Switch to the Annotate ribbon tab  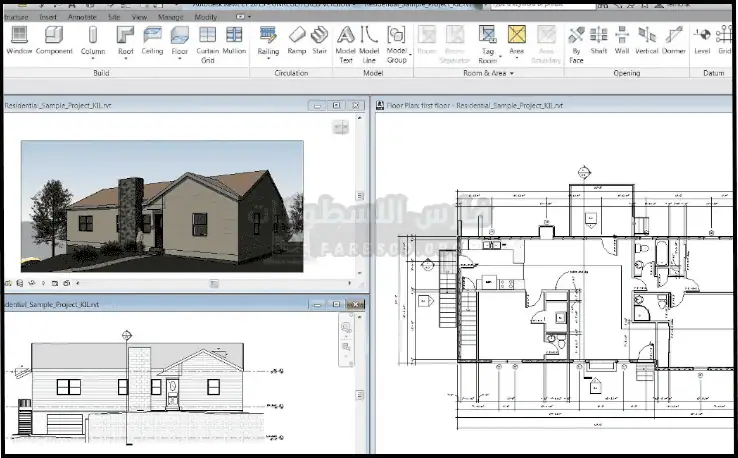tap(80, 17)
